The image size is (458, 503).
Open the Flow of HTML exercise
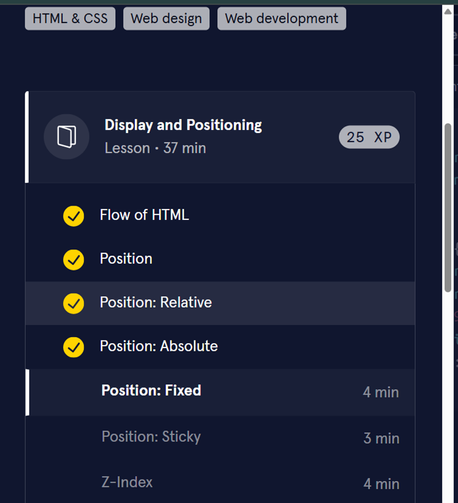coord(220,216)
